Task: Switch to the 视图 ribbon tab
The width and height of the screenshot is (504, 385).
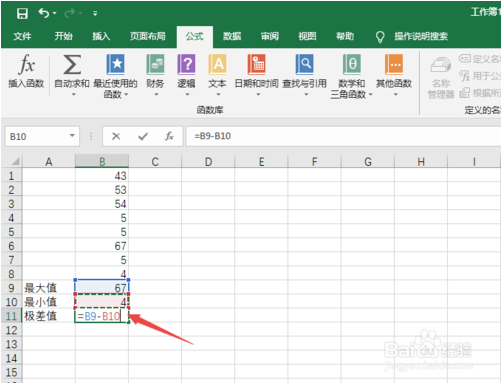Action: pos(307,36)
